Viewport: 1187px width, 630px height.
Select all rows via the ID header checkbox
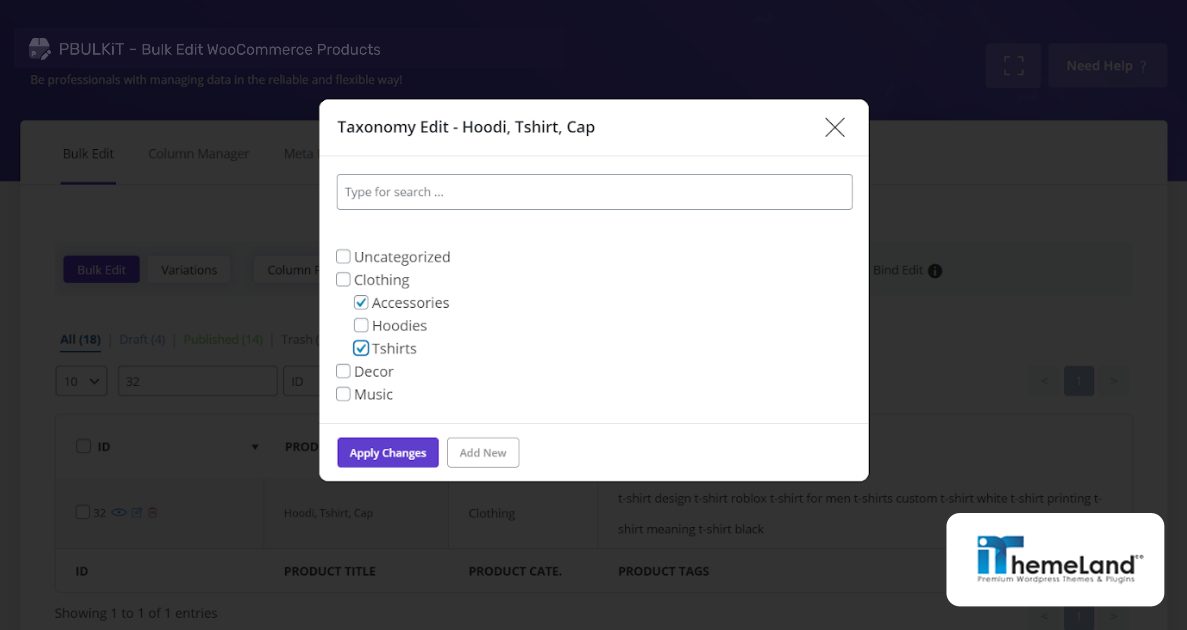(x=84, y=445)
